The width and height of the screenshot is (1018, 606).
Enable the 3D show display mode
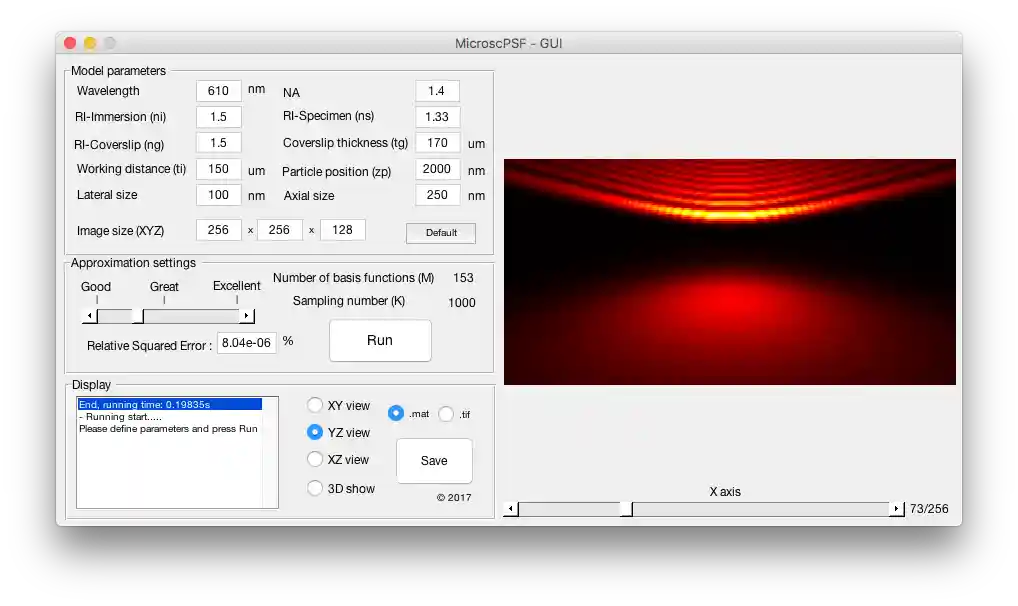tap(314, 488)
